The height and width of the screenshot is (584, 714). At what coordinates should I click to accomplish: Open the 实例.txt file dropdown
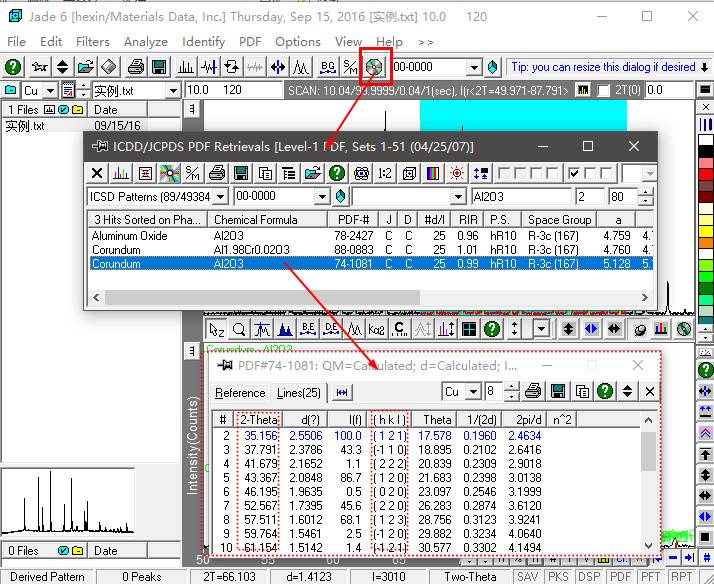[x=173, y=91]
